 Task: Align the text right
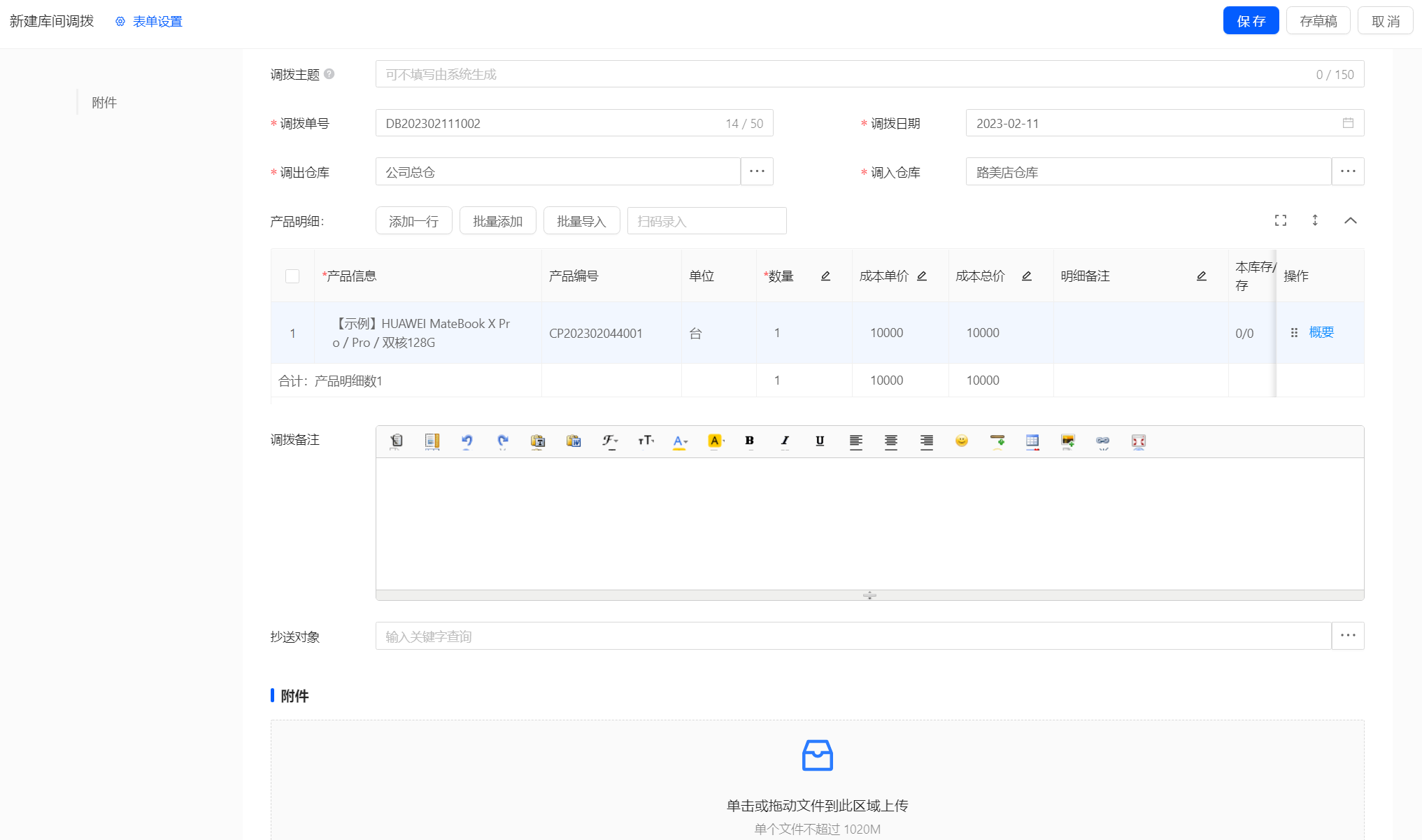point(927,441)
